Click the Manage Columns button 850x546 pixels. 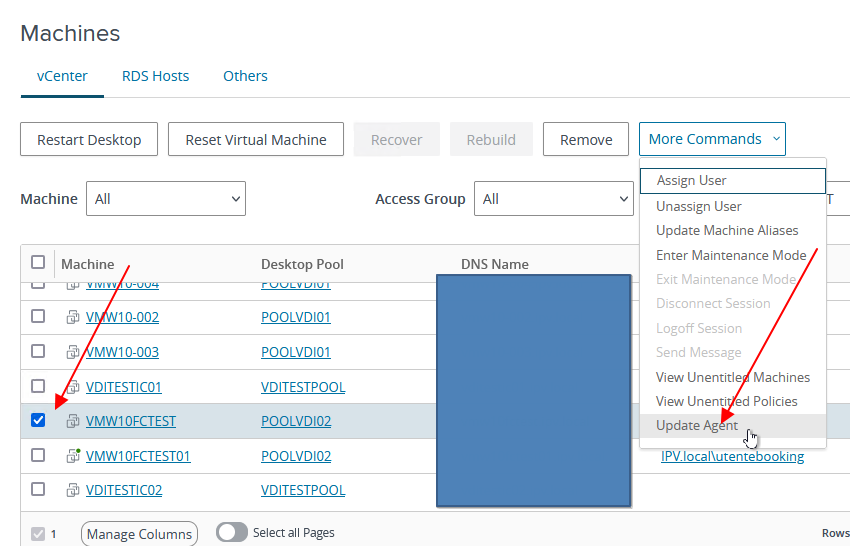pyautogui.click(x=139, y=534)
